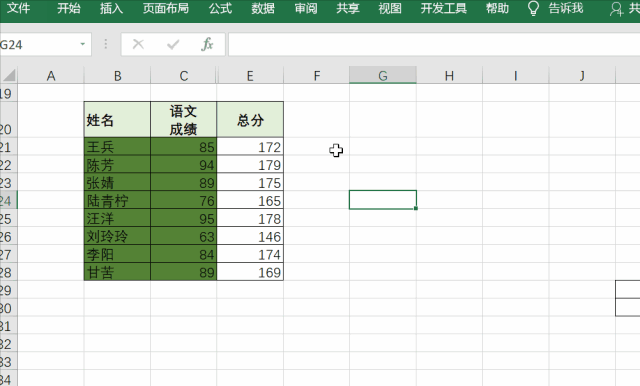Switch to the 开发工具 tab
Screen dimensions: 640x386
(444, 8)
